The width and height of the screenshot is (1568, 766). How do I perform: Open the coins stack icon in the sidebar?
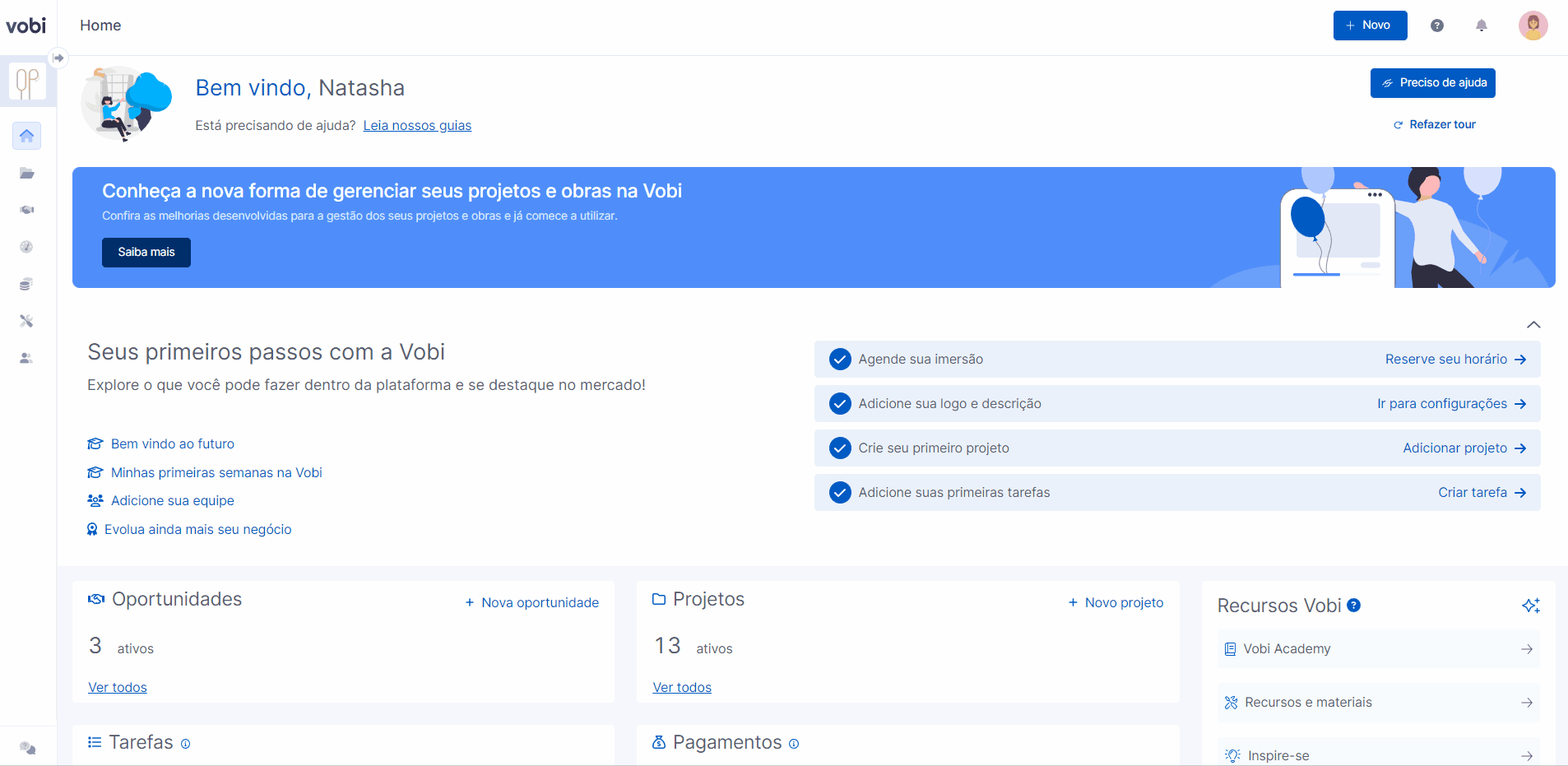(27, 284)
